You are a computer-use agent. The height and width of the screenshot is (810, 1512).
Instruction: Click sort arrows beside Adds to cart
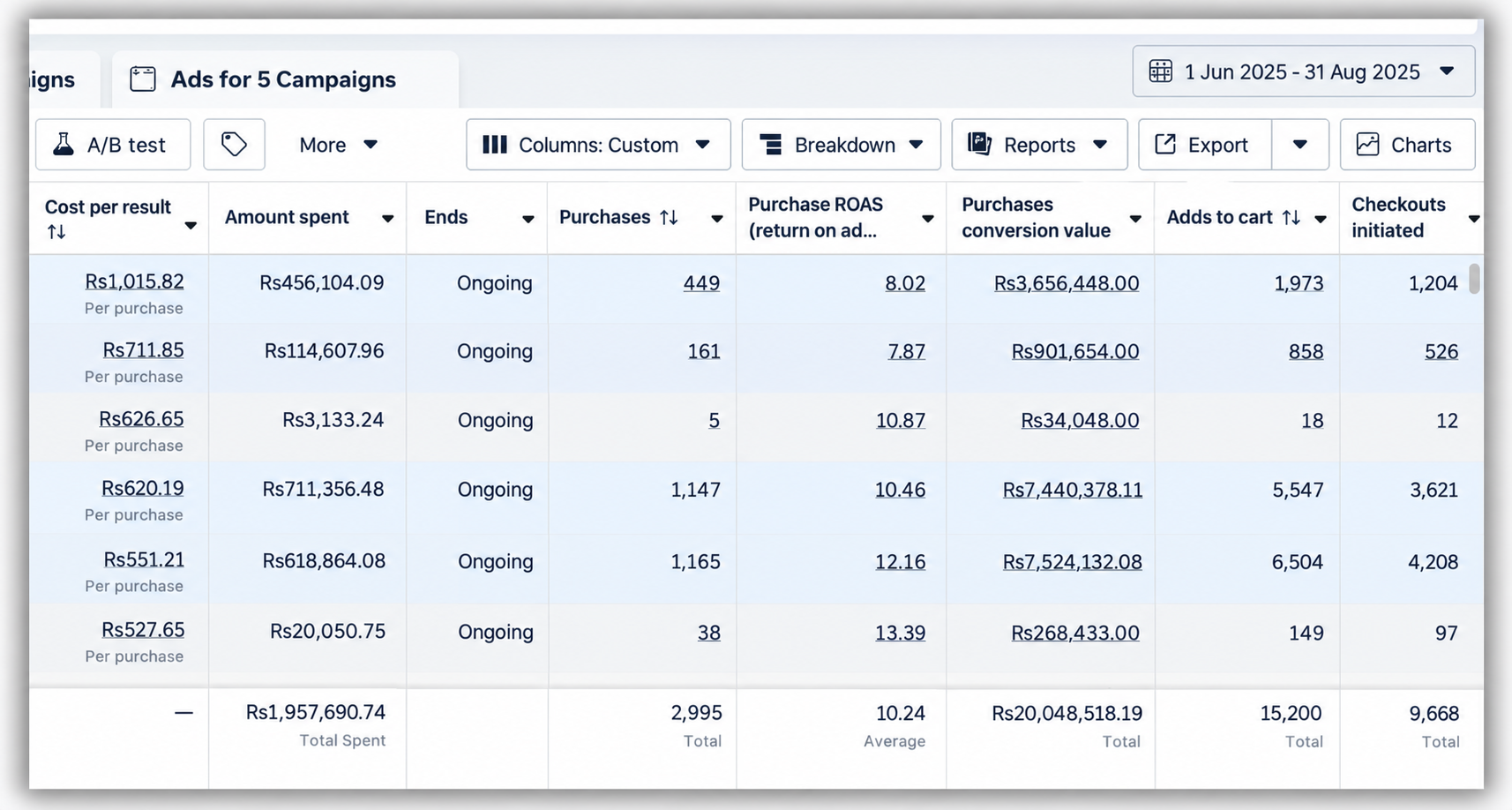coord(1291,217)
